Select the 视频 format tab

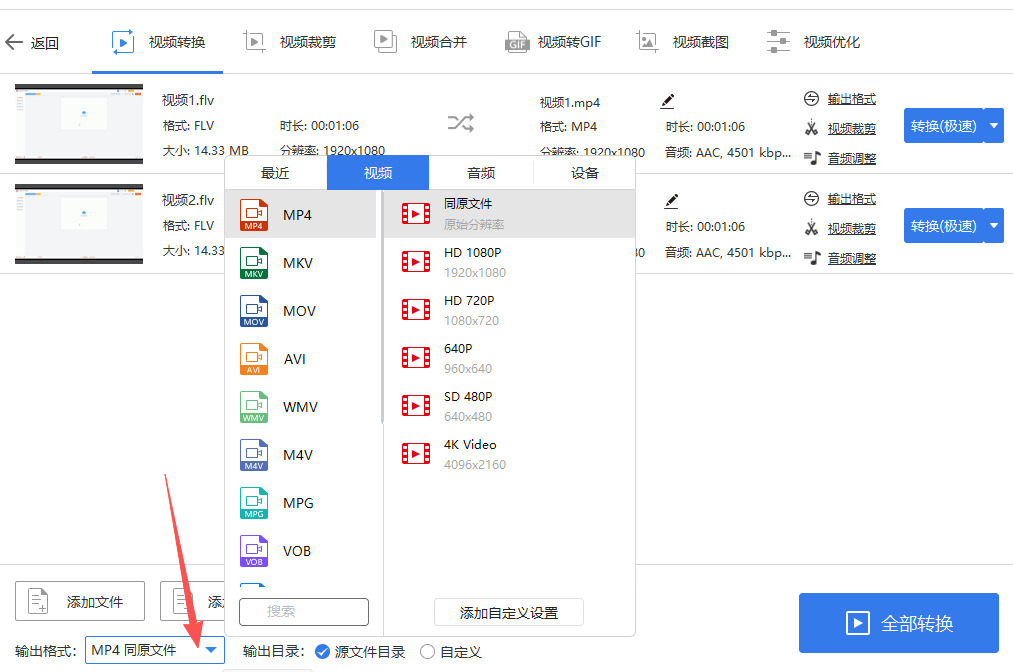click(x=378, y=173)
